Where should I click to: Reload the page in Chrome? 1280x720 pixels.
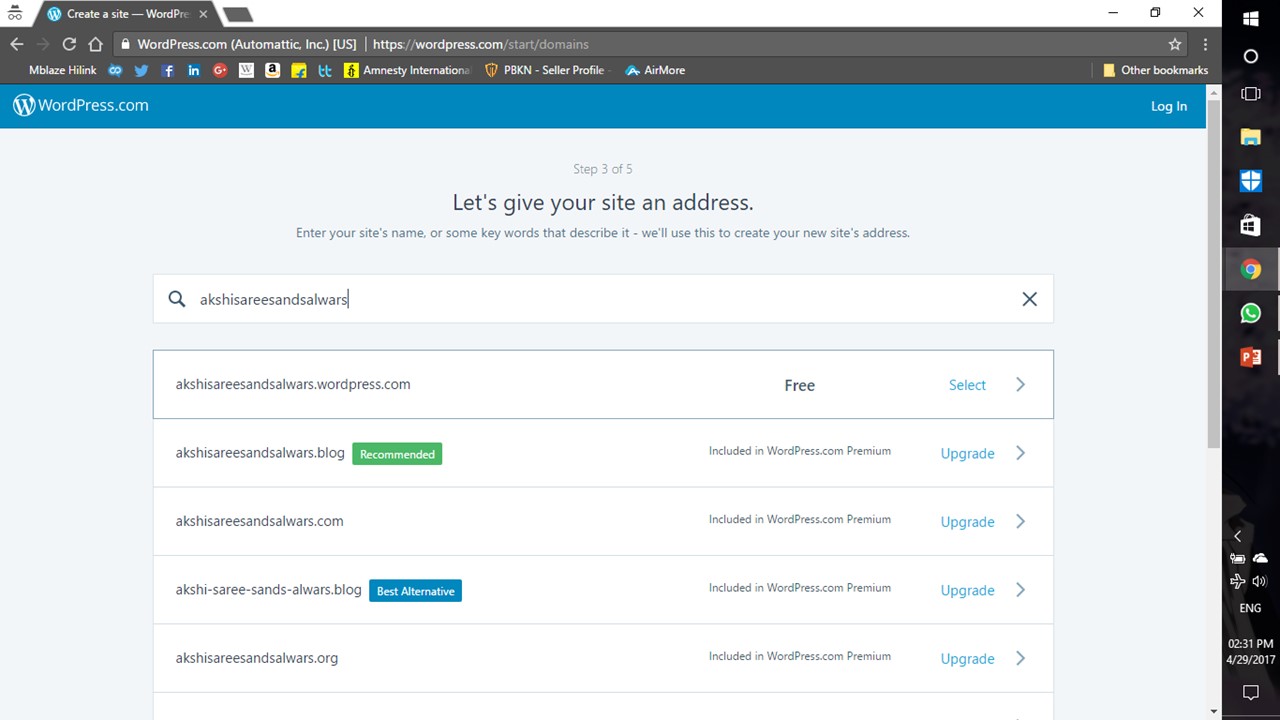(x=69, y=44)
